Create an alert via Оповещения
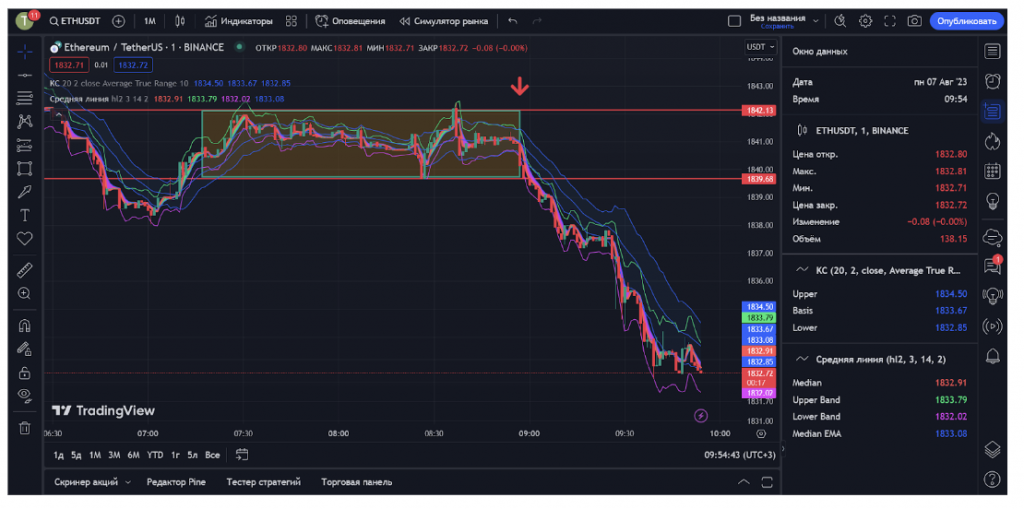 (x=350, y=21)
